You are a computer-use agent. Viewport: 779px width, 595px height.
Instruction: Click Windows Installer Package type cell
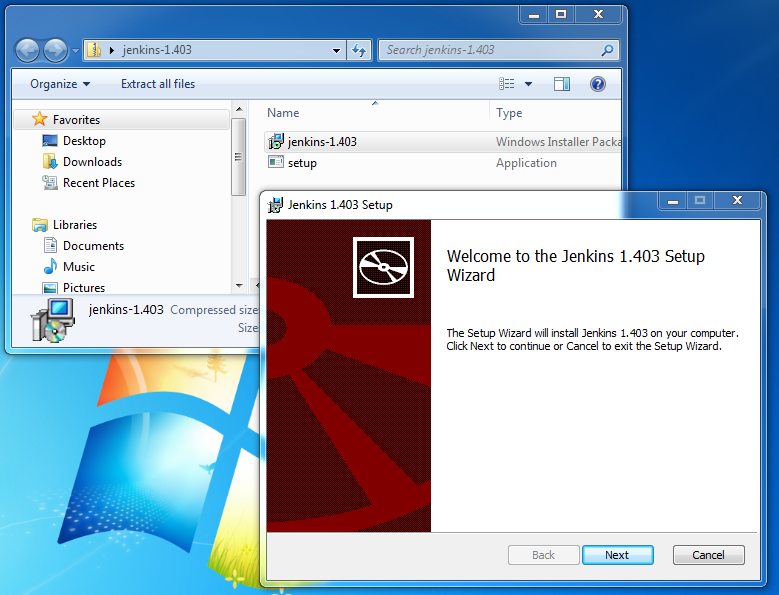pyautogui.click(x=558, y=142)
